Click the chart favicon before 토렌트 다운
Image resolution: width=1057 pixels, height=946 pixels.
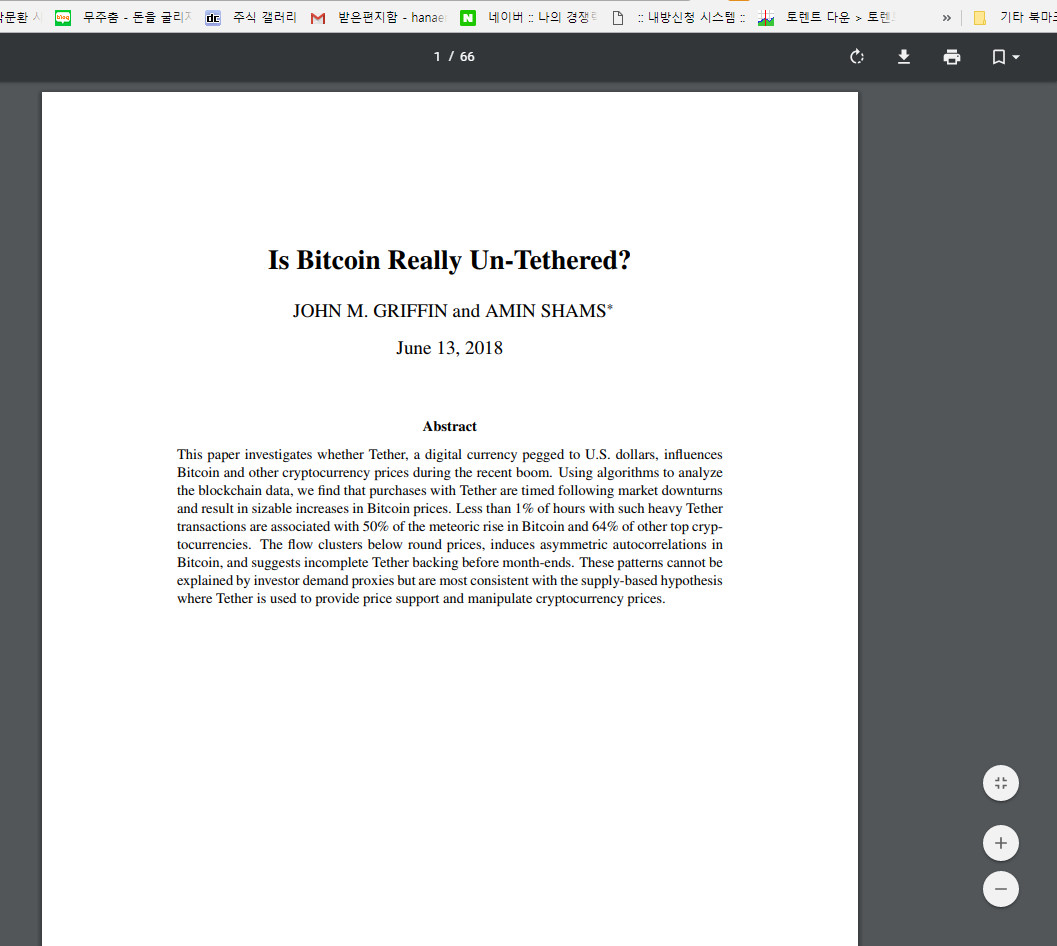click(x=766, y=18)
